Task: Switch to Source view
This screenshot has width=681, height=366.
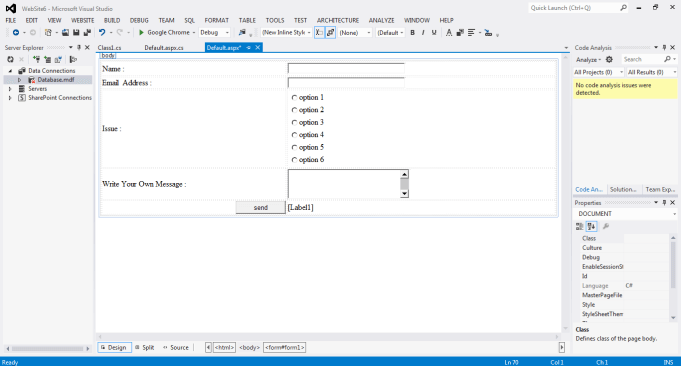Action: click(x=176, y=347)
